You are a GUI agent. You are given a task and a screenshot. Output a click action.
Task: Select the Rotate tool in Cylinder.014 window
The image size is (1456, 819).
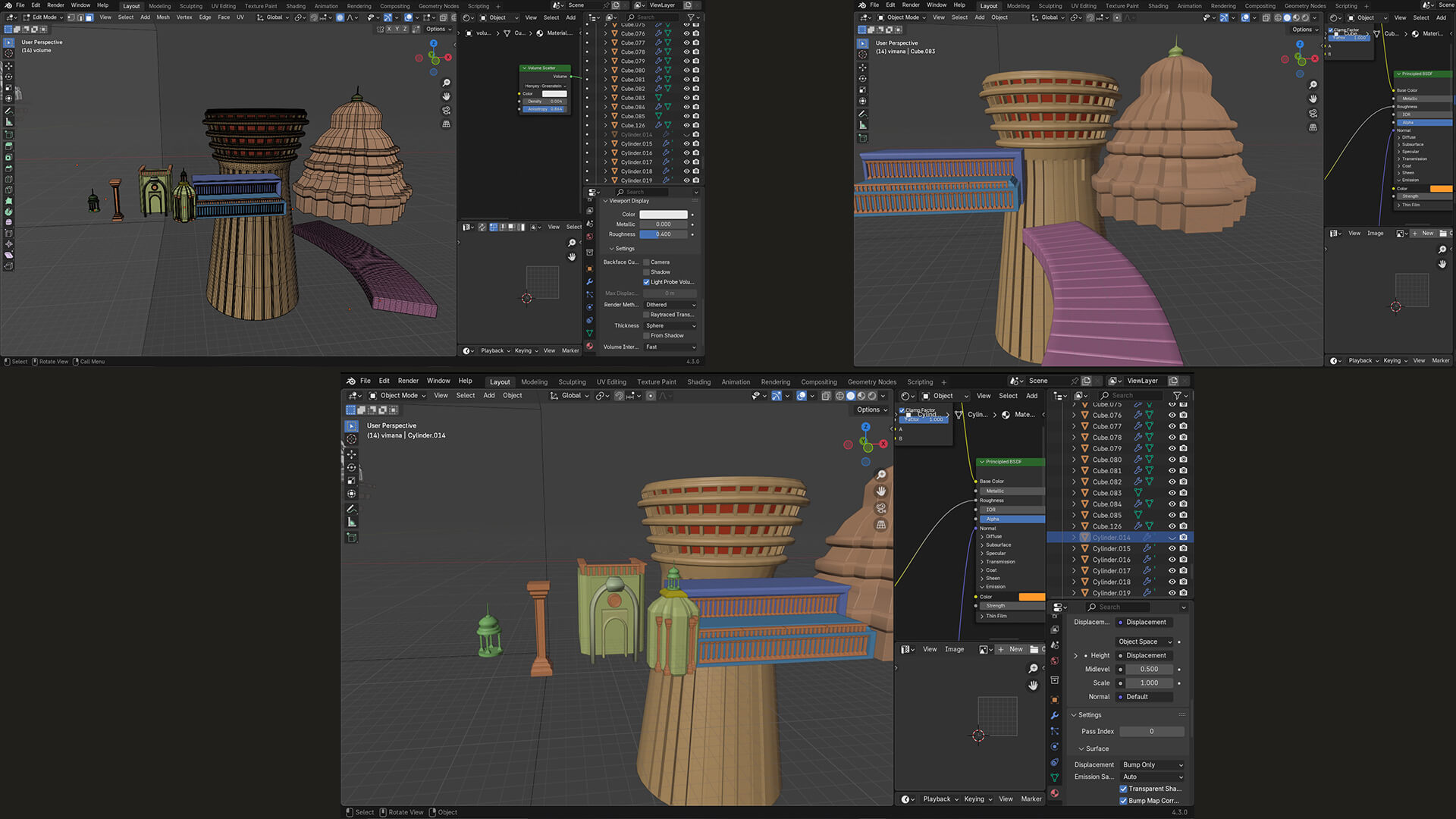pos(351,467)
